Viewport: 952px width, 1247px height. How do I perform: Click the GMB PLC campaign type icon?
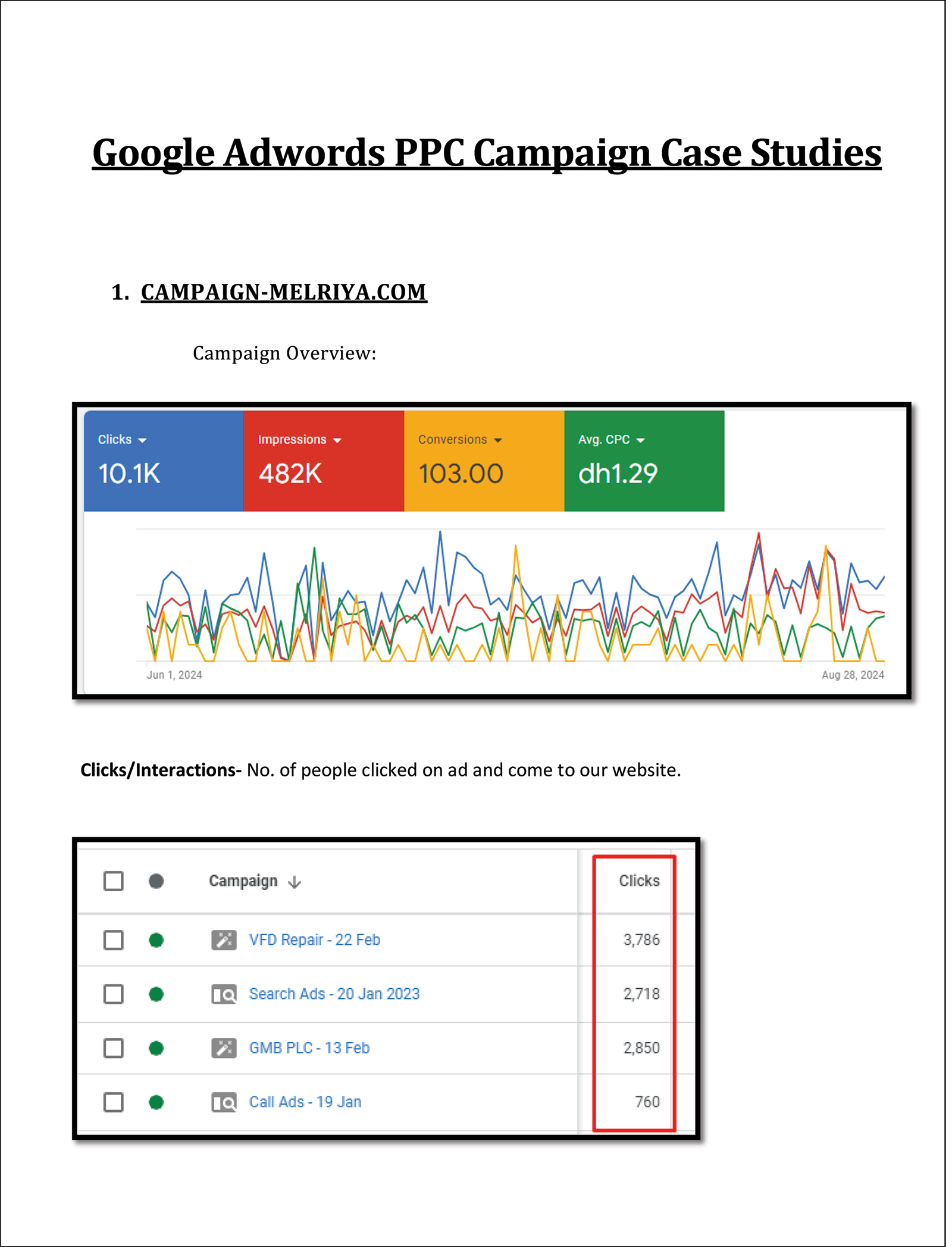click(224, 1048)
